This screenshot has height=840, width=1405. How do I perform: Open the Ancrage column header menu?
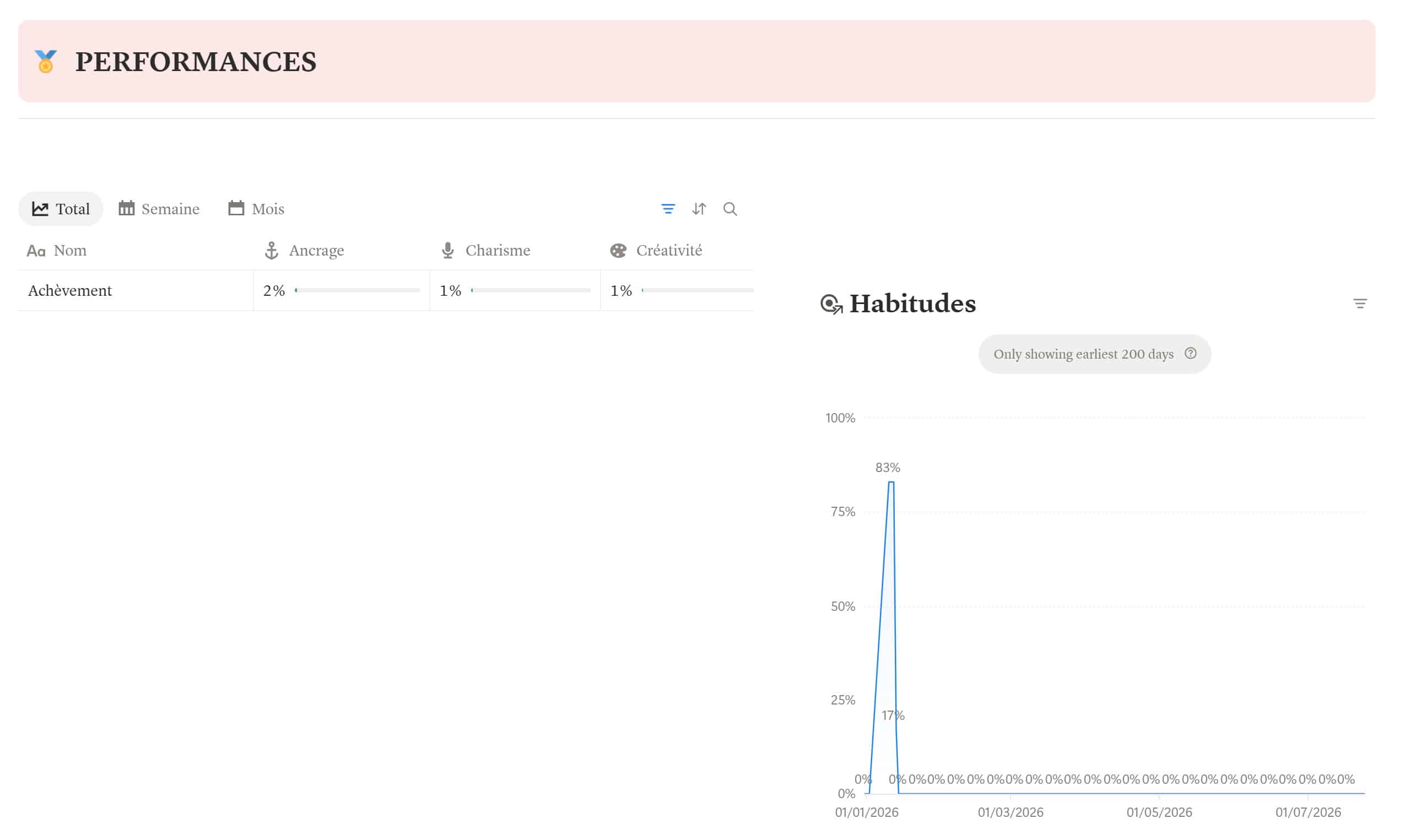pos(342,250)
